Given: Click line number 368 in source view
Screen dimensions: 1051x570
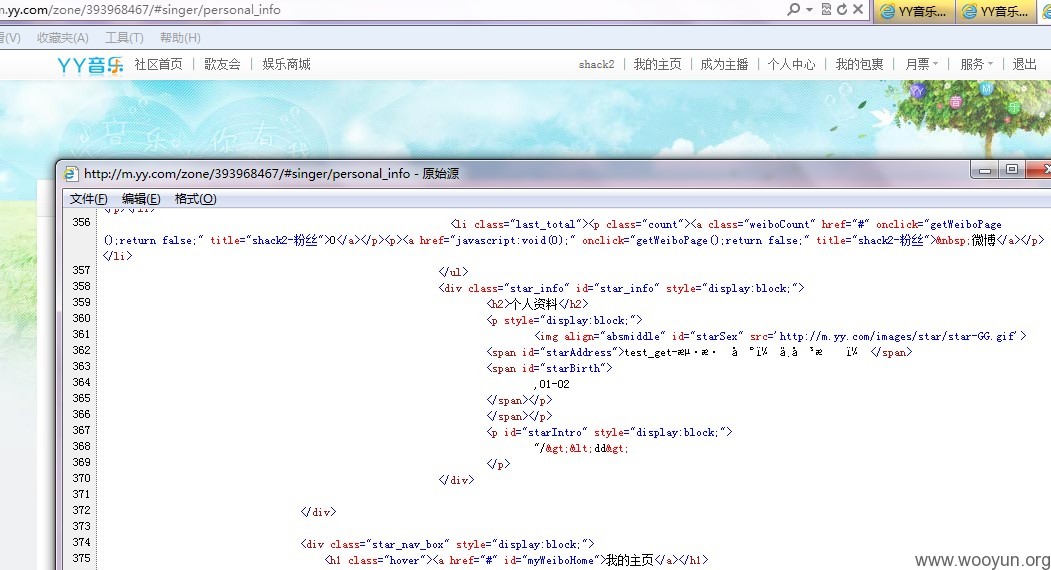Looking at the screenshot, I should tap(81, 446).
